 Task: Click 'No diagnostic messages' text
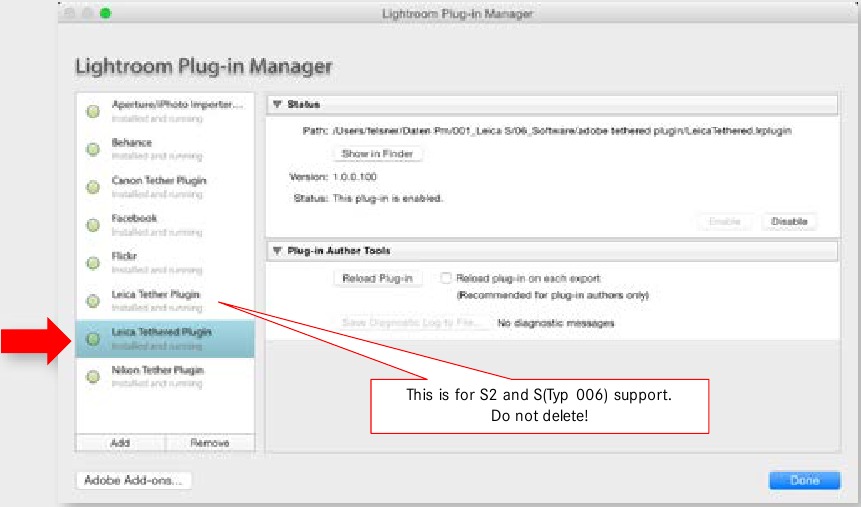click(556, 323)
